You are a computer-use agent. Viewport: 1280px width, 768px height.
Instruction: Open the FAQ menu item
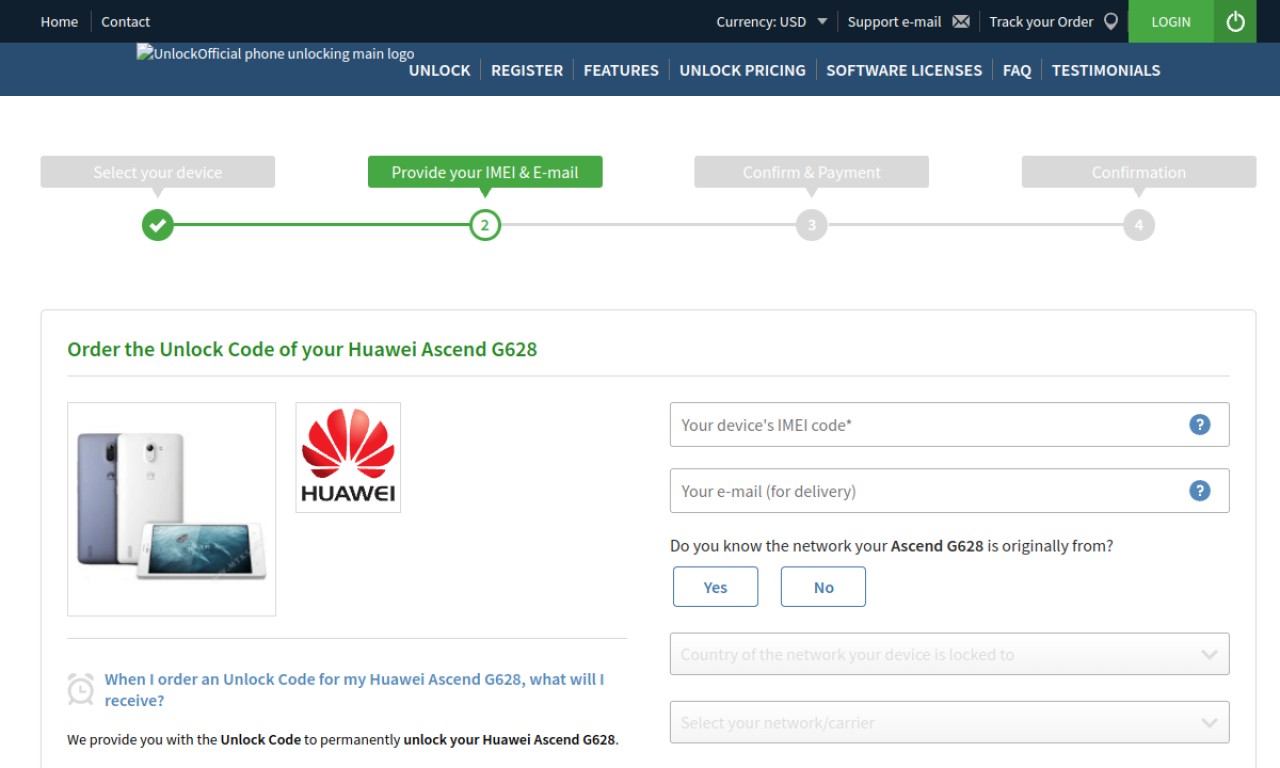coord(1017,70)
